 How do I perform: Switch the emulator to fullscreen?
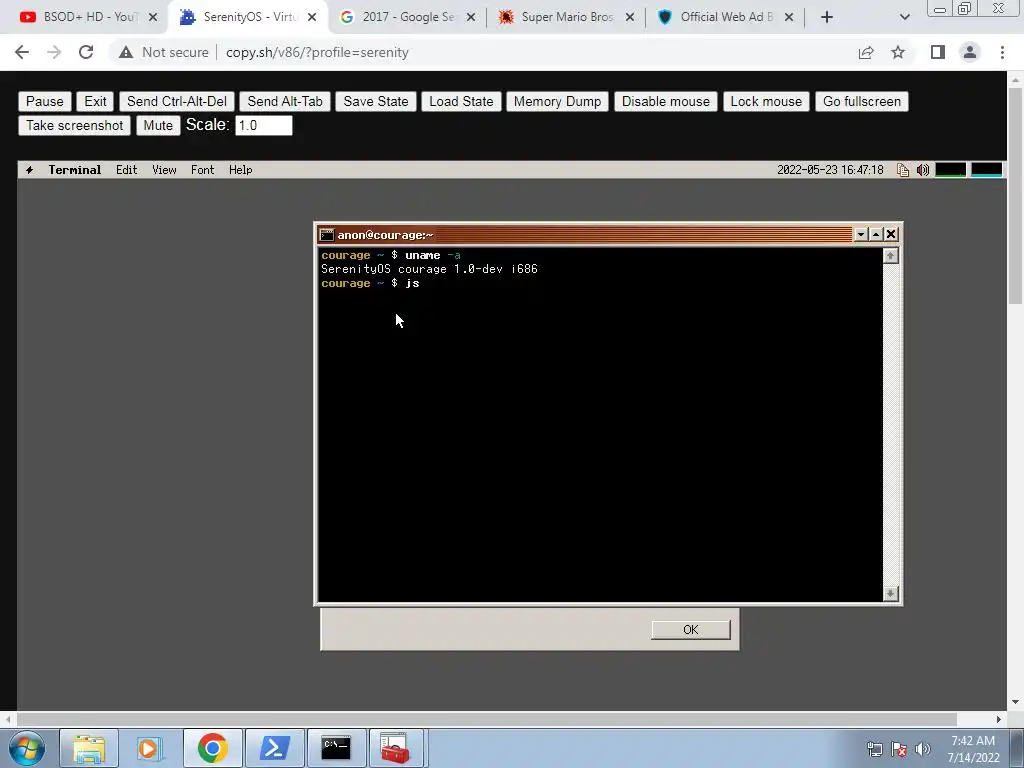[x=861, y=101]
